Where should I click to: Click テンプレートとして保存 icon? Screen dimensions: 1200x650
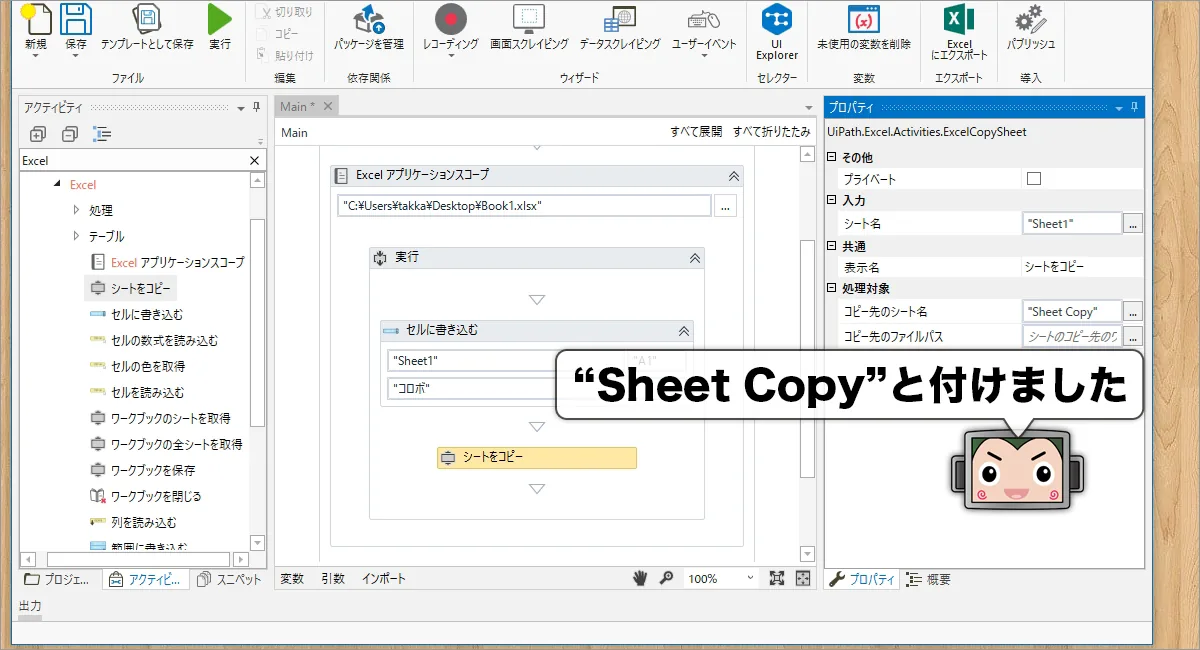[x=147, y=19]
